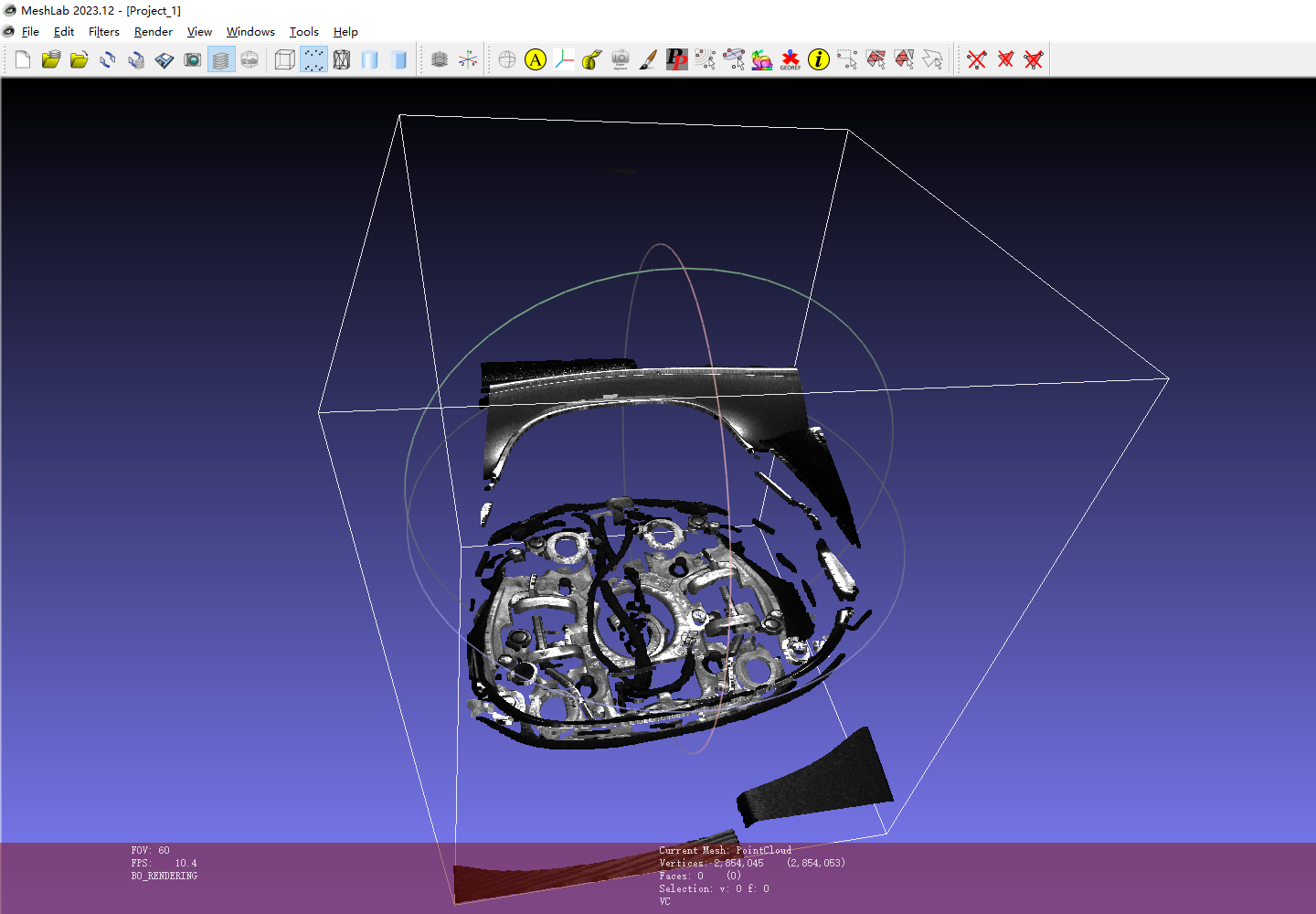Open the Filters menu
Viewport: 1316px width, 914px height.
point(104,31)
